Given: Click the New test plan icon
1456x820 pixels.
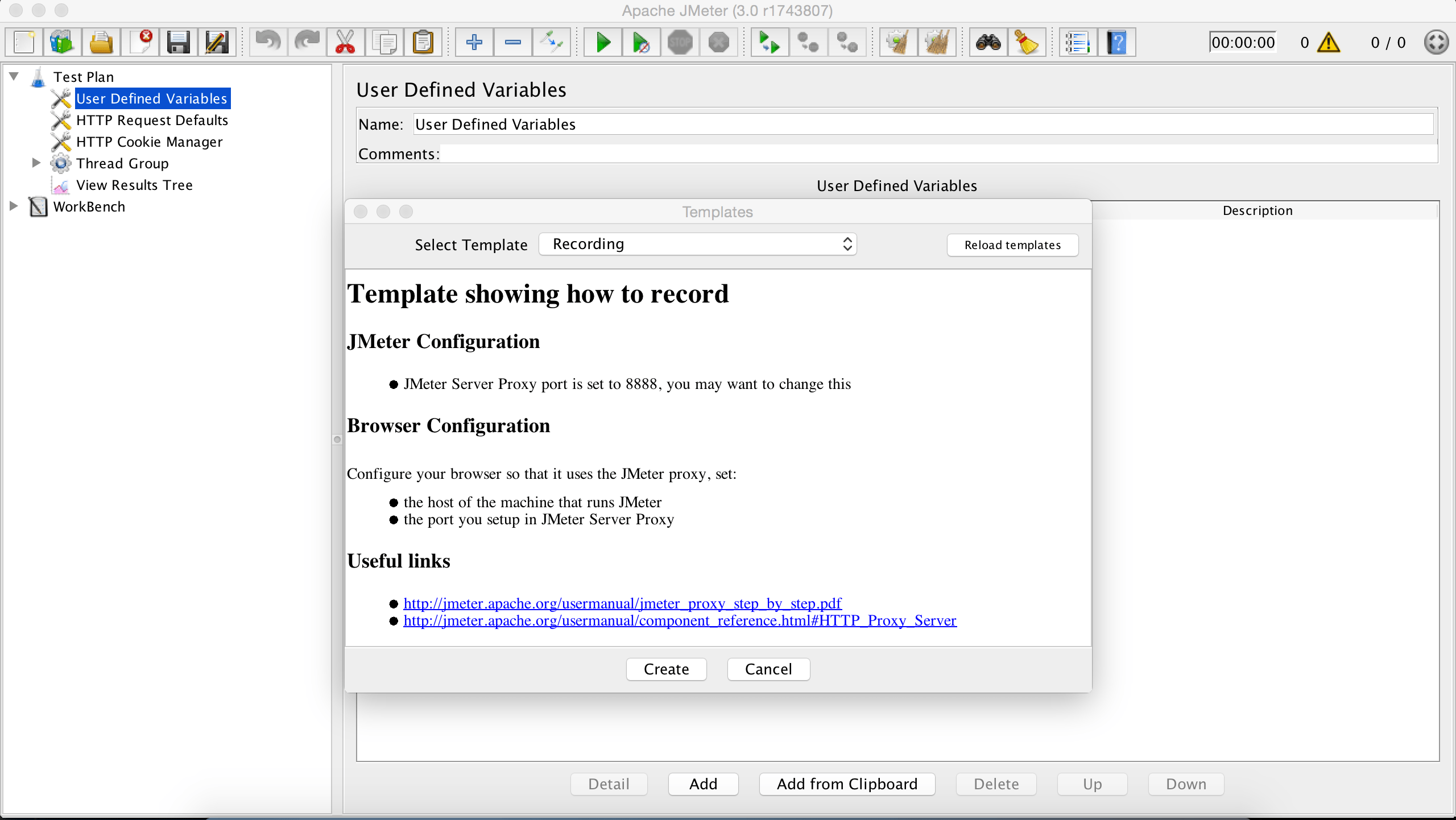Looking at the screenshot, I should pyautogui.click(x=24, y=43).
